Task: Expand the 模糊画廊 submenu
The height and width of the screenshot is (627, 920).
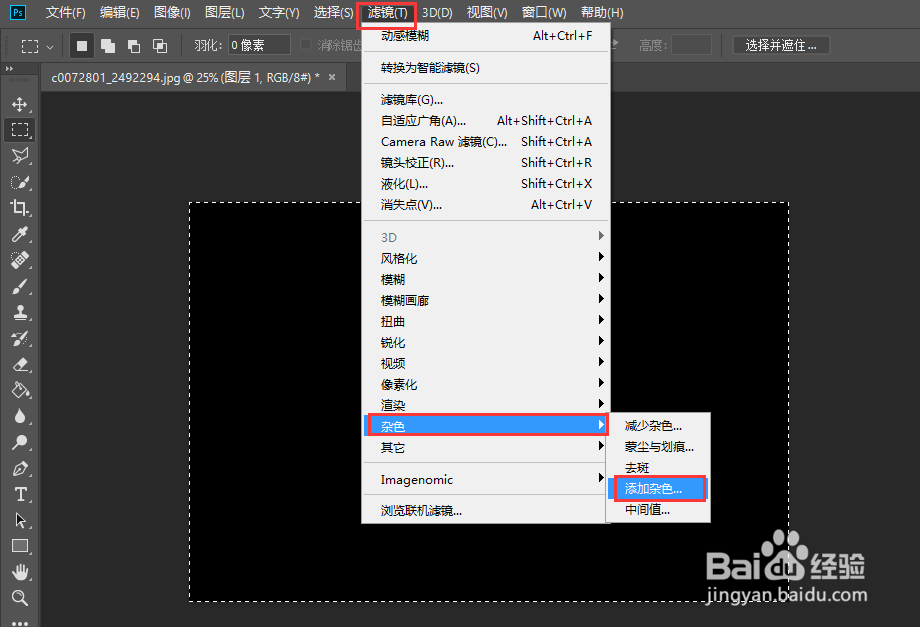Action: 486,300
